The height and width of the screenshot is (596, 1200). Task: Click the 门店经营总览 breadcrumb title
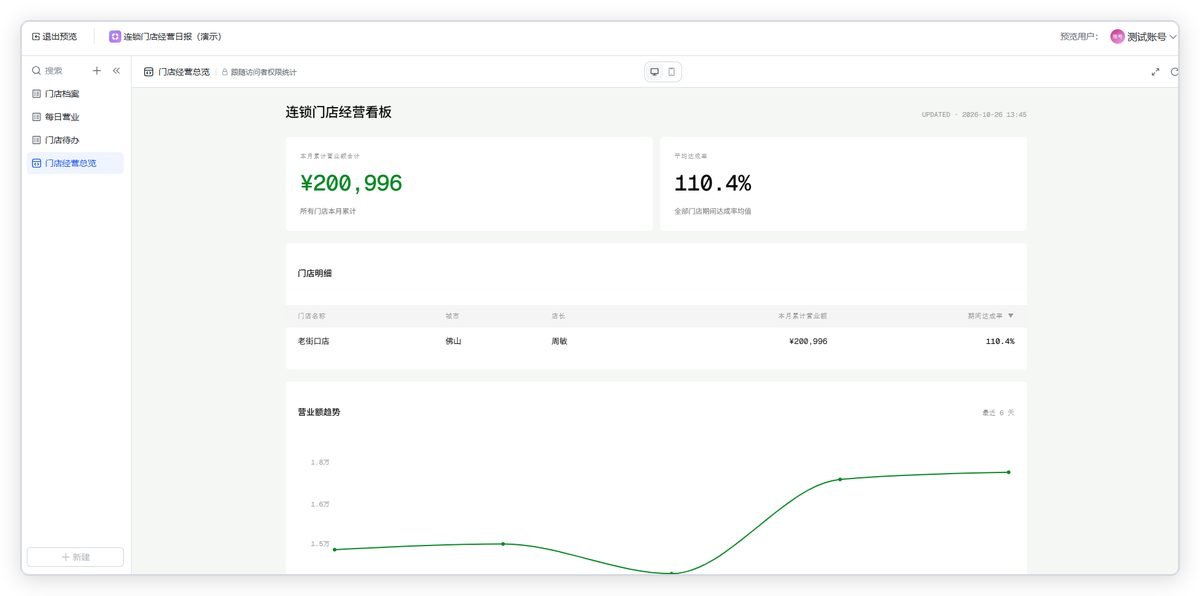(x=184, y=72)
